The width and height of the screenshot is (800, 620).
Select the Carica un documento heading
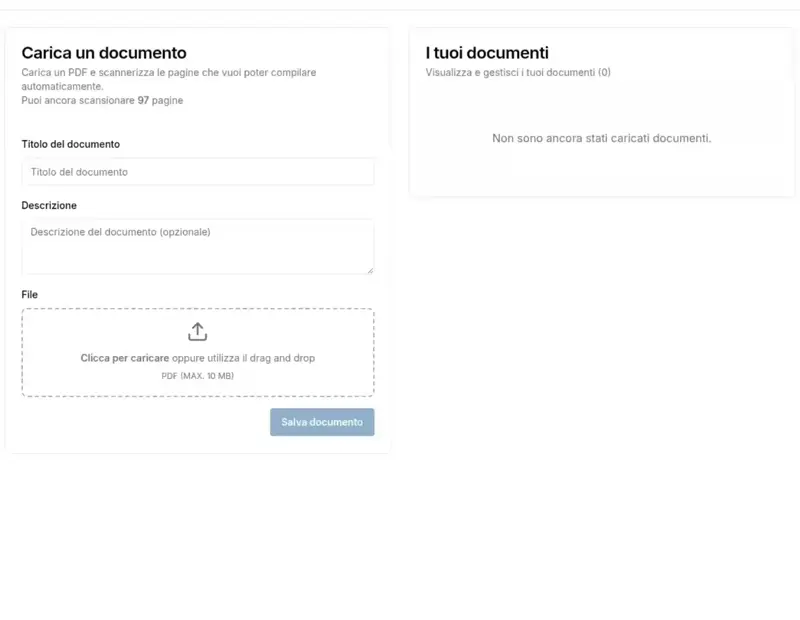(105, 52)
